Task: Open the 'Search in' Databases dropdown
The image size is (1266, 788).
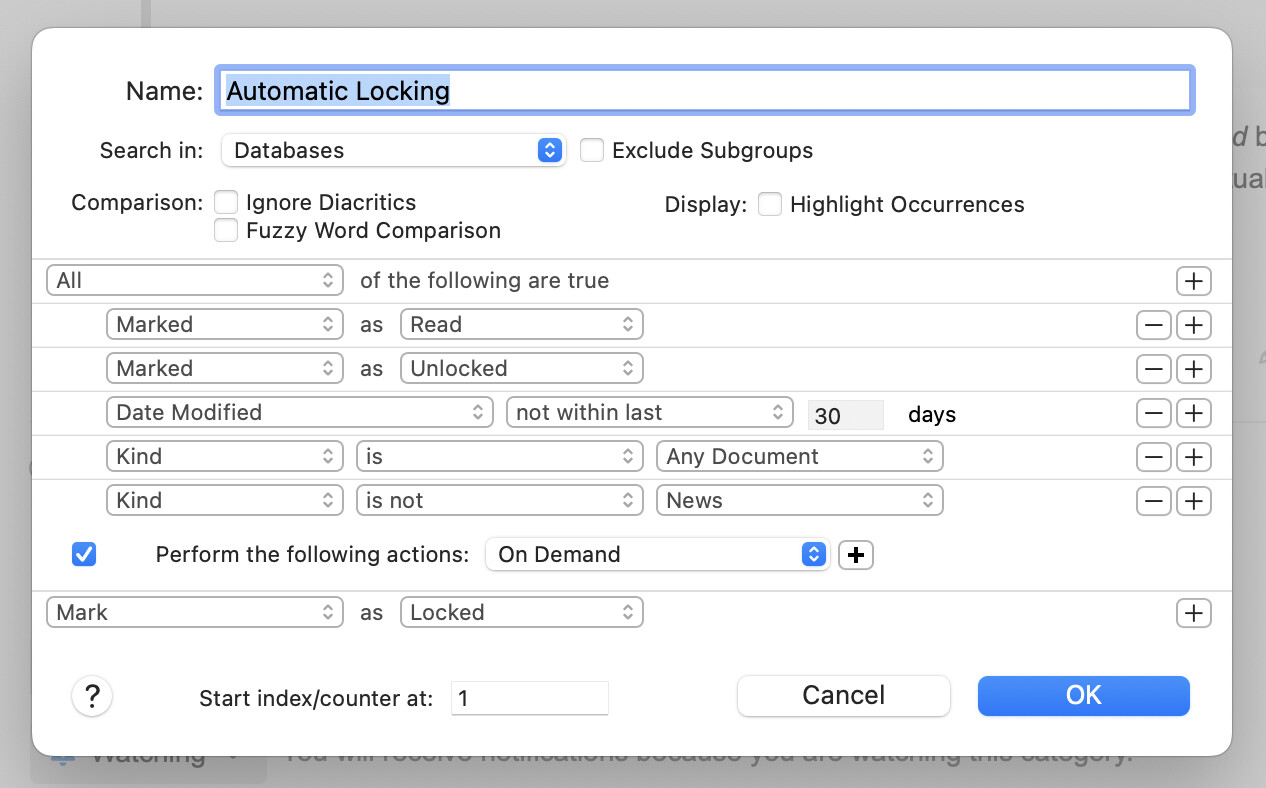Action: coord(394,151)
